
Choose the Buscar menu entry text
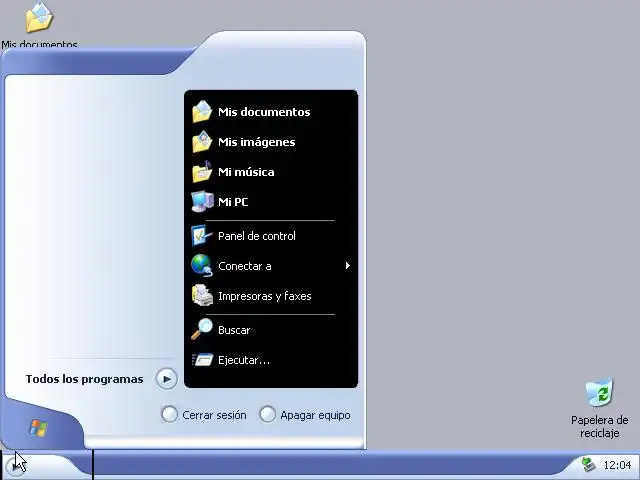pos(234,330)
